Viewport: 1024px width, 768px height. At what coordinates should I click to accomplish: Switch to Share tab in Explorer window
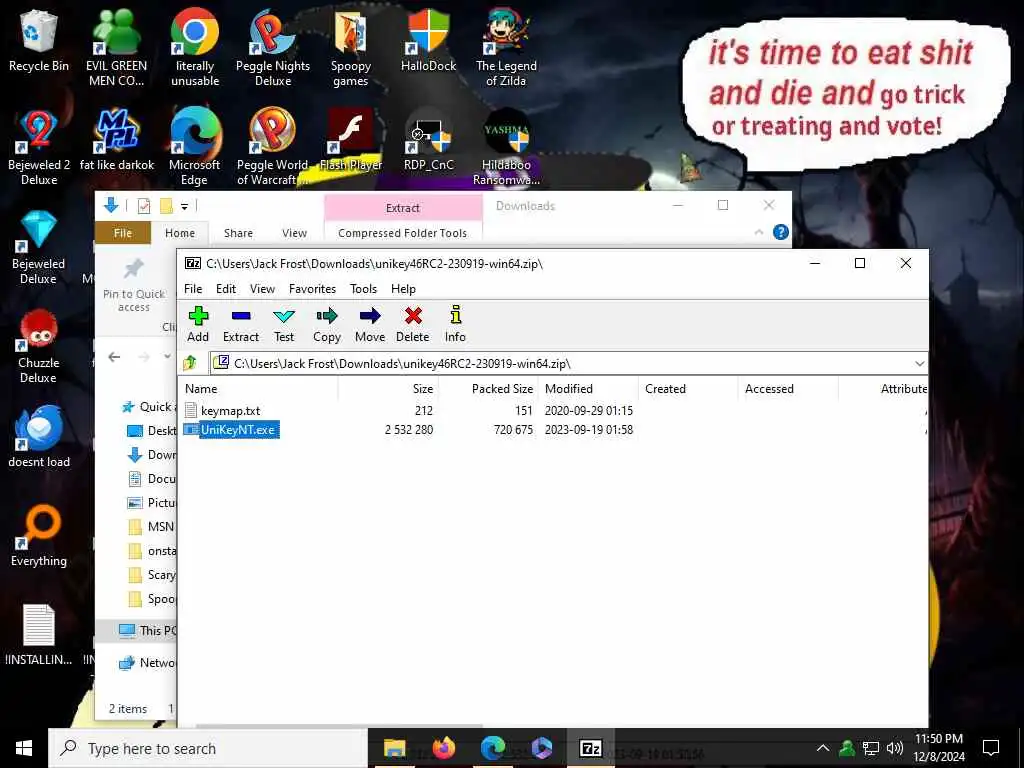238,233
